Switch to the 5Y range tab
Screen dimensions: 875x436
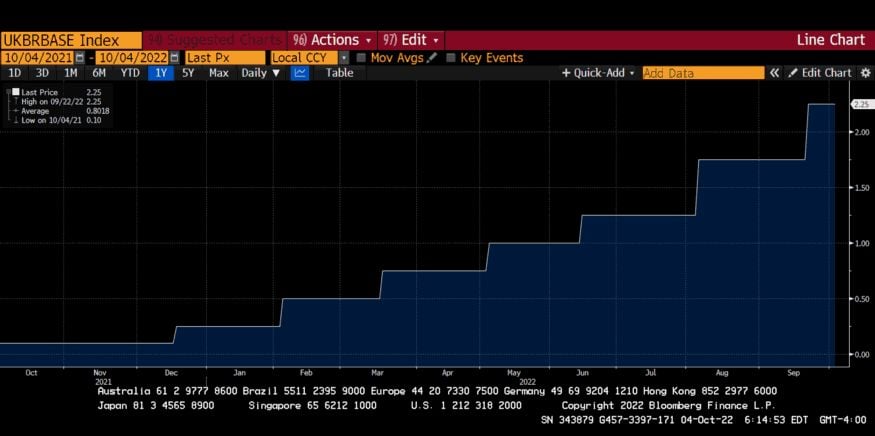(x=188, y=73)
